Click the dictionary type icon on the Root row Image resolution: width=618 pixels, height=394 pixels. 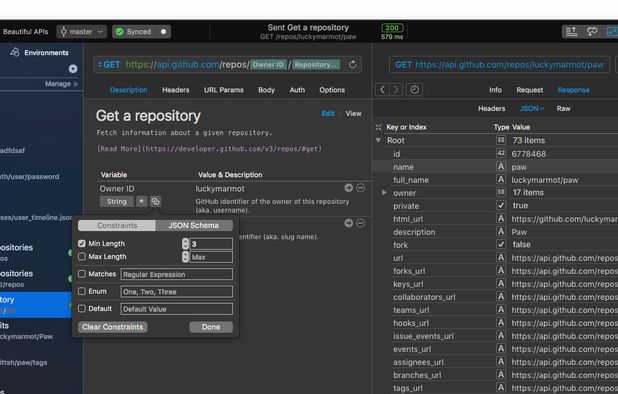pos(501,140)
